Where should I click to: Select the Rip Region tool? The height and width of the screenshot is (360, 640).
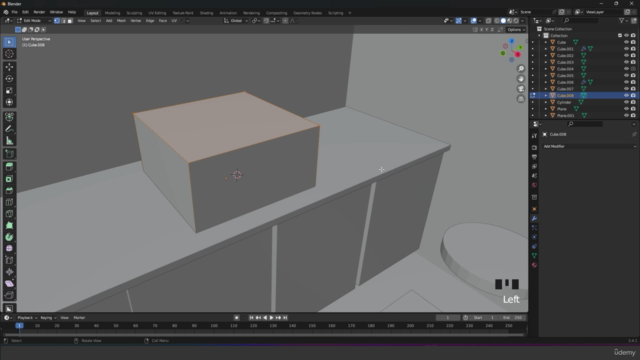pos(9,295)
